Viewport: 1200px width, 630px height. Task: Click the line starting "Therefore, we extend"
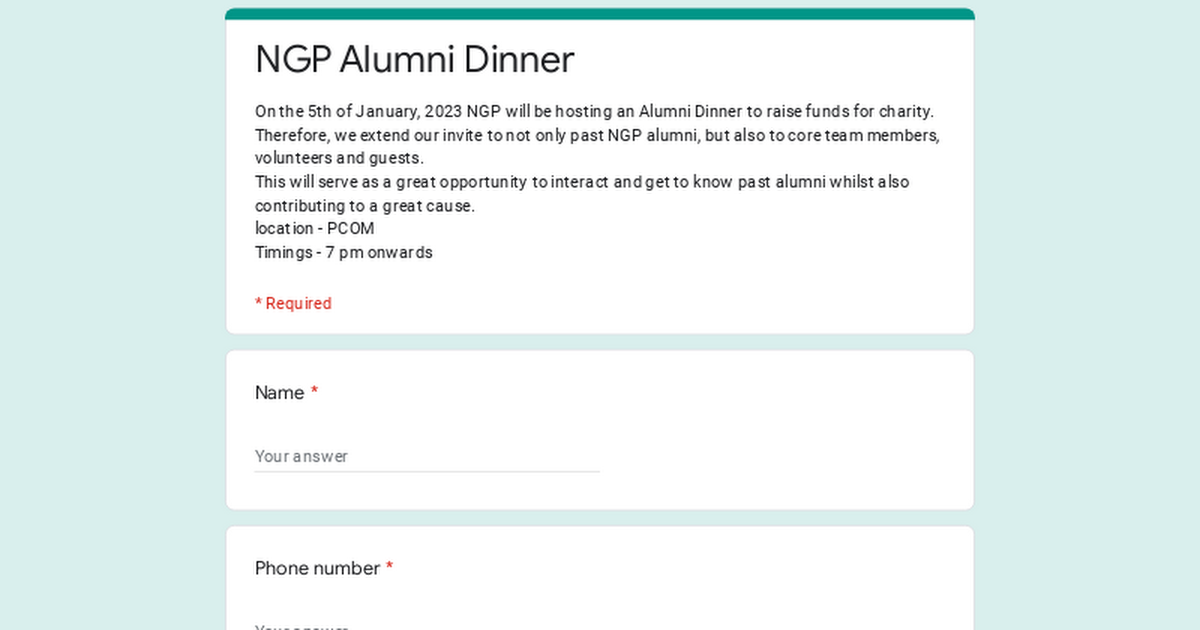click(597, 135)
